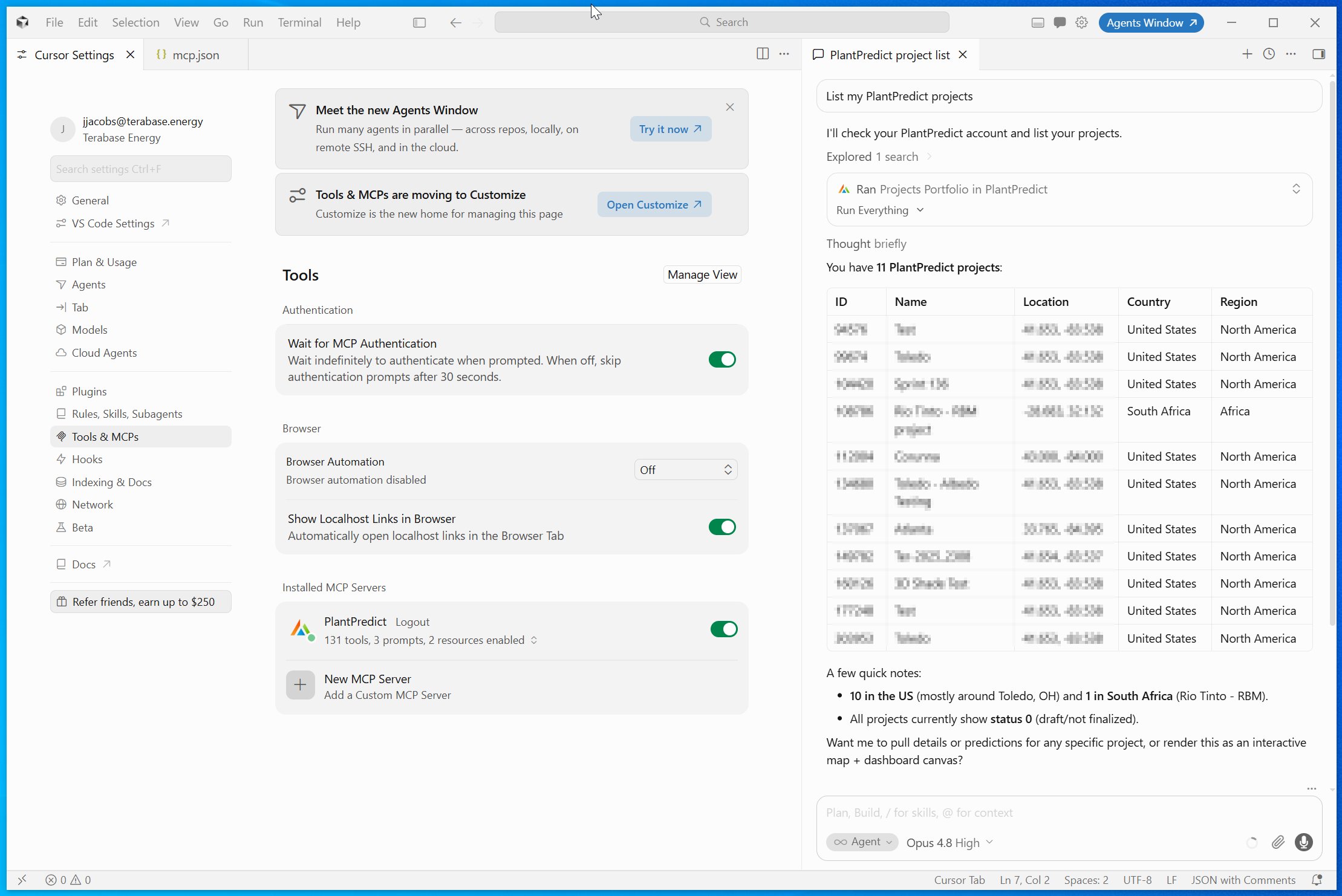Click the notifications bell in status bar
The width and height of the screenshot is (1342, 896).
tap(1317, 880)
